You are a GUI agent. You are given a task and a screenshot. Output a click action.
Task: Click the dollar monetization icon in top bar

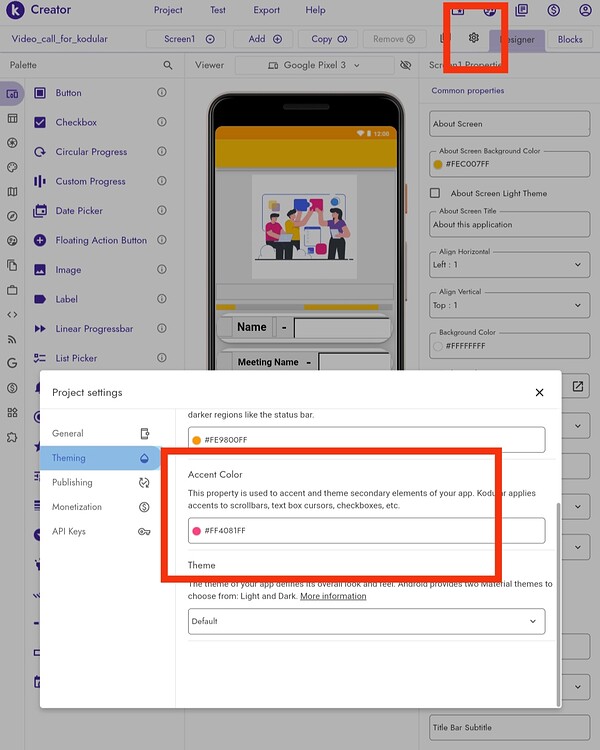[x=553, y=10]
